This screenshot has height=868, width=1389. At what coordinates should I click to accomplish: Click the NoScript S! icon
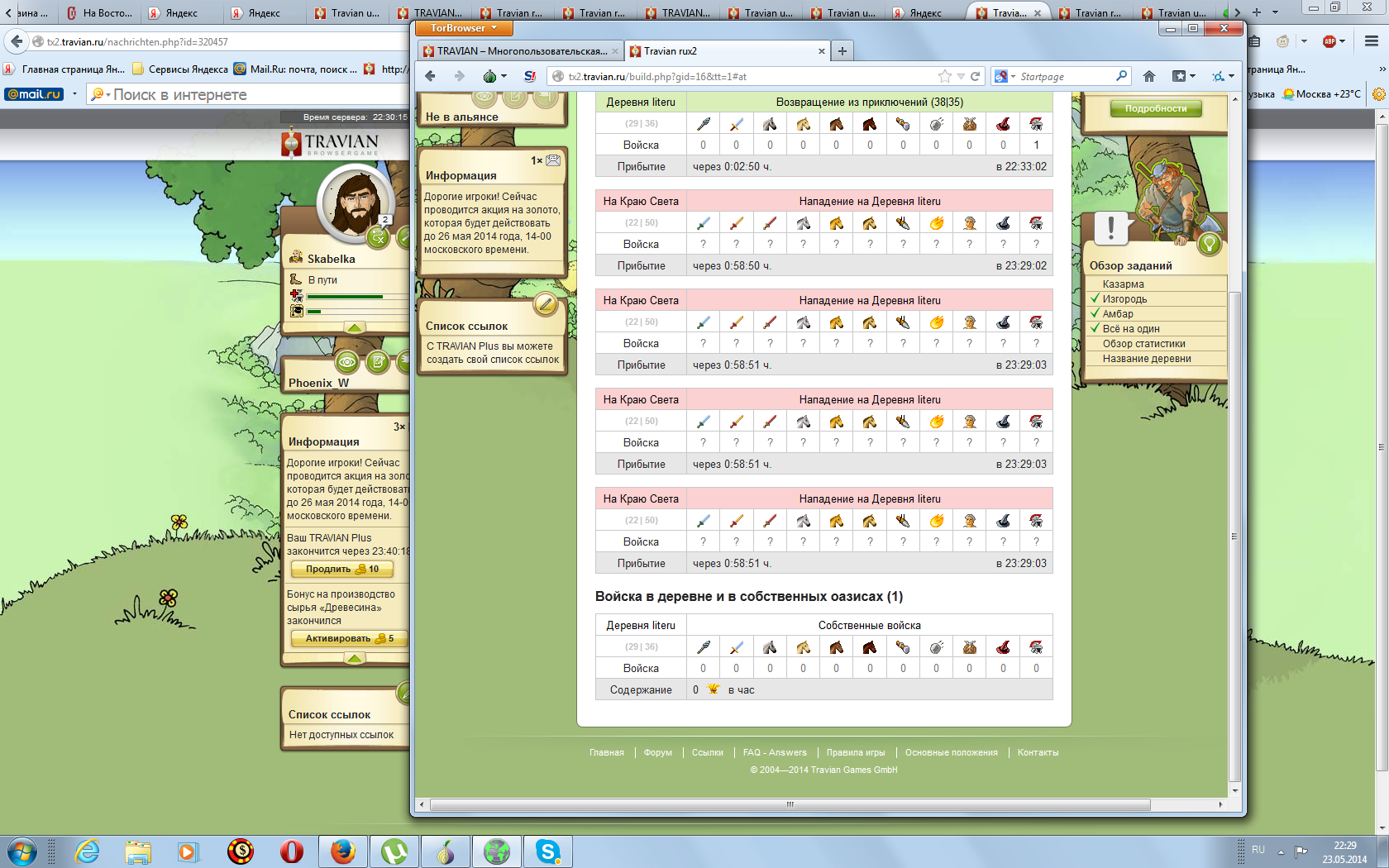530,76
